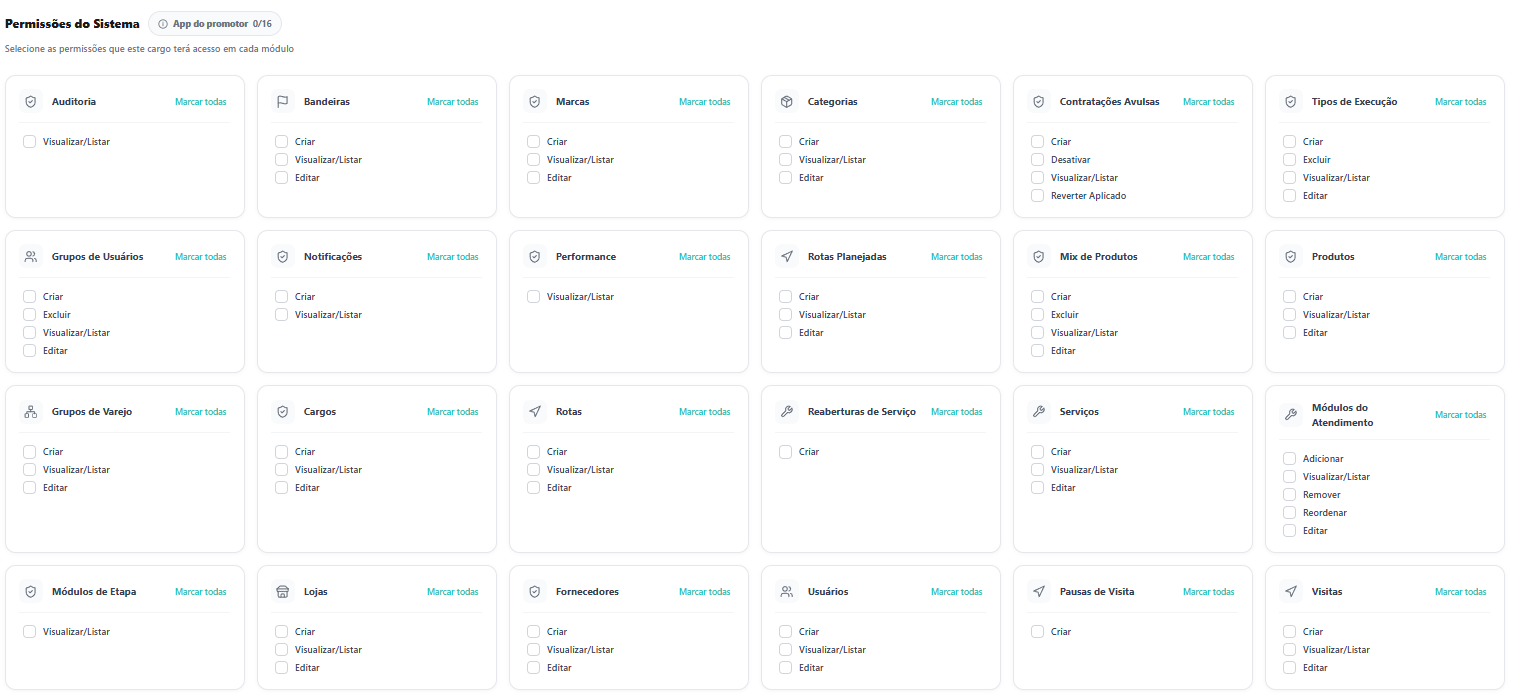The width and height of the screenshot is (1522, 697).
Task: Click the shield icon next to Auditoria
Action: tap(31, 102)
